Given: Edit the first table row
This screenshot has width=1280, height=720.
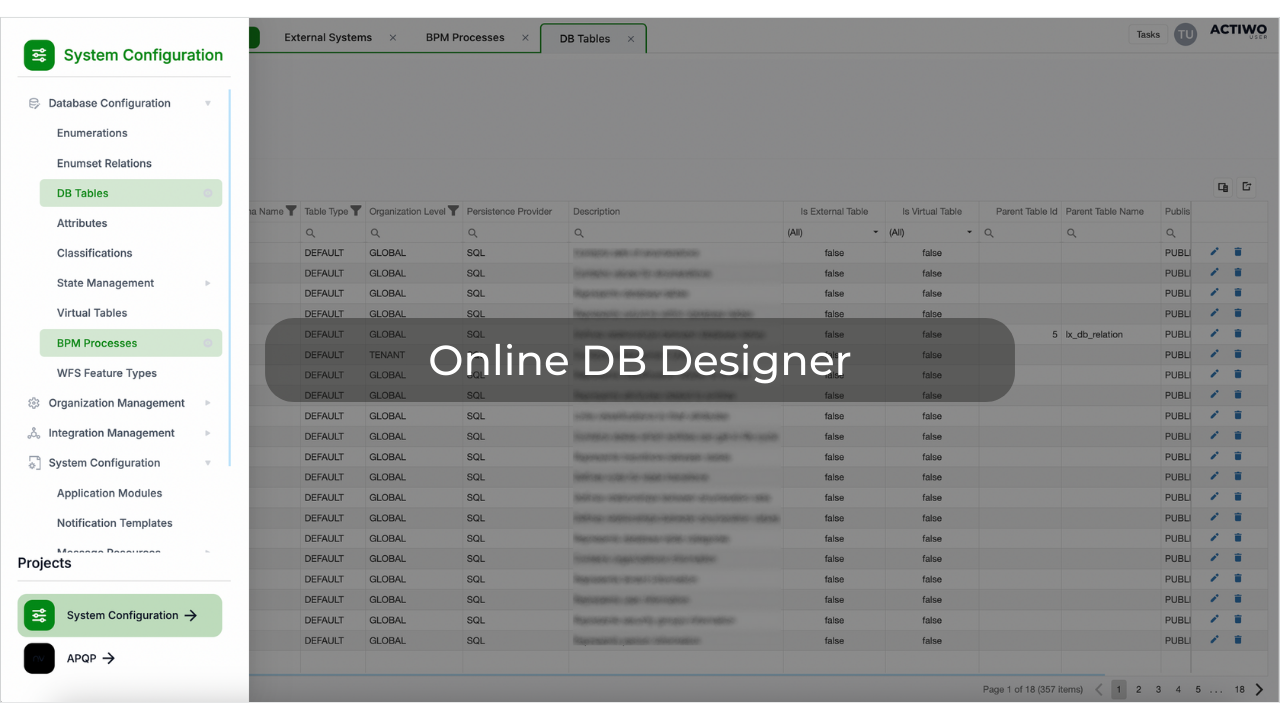Looking at the screenshot, I should click(1215, 252).
